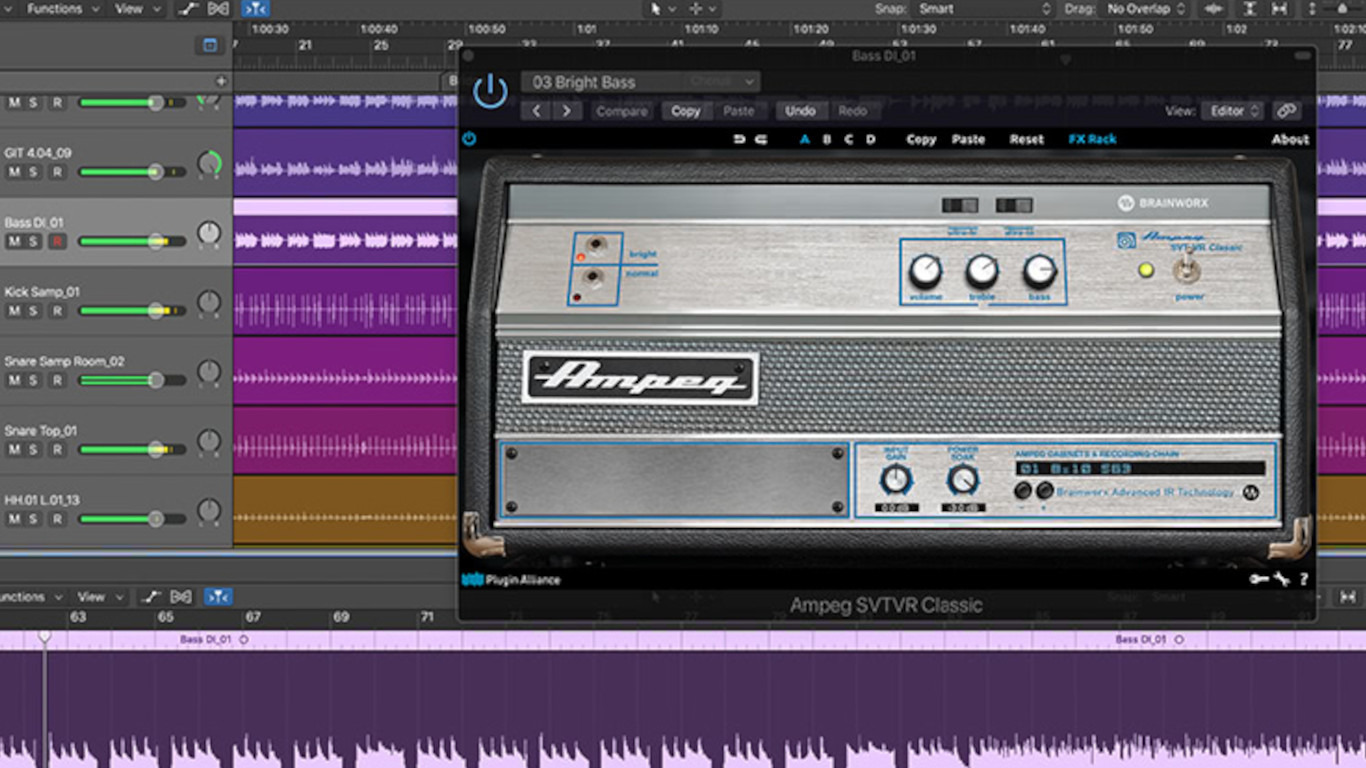Image resolution: width=1366 pixels, height=768 pixels.
Task: Click the gray Copy button beside Compare
Action: click(x=686, y=111)
